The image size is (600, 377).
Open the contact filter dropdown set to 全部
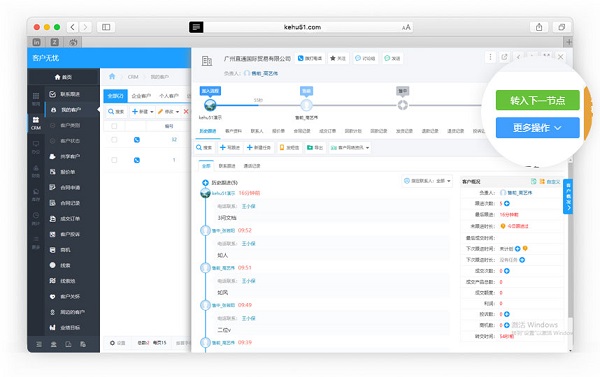(x=427, y=181)
